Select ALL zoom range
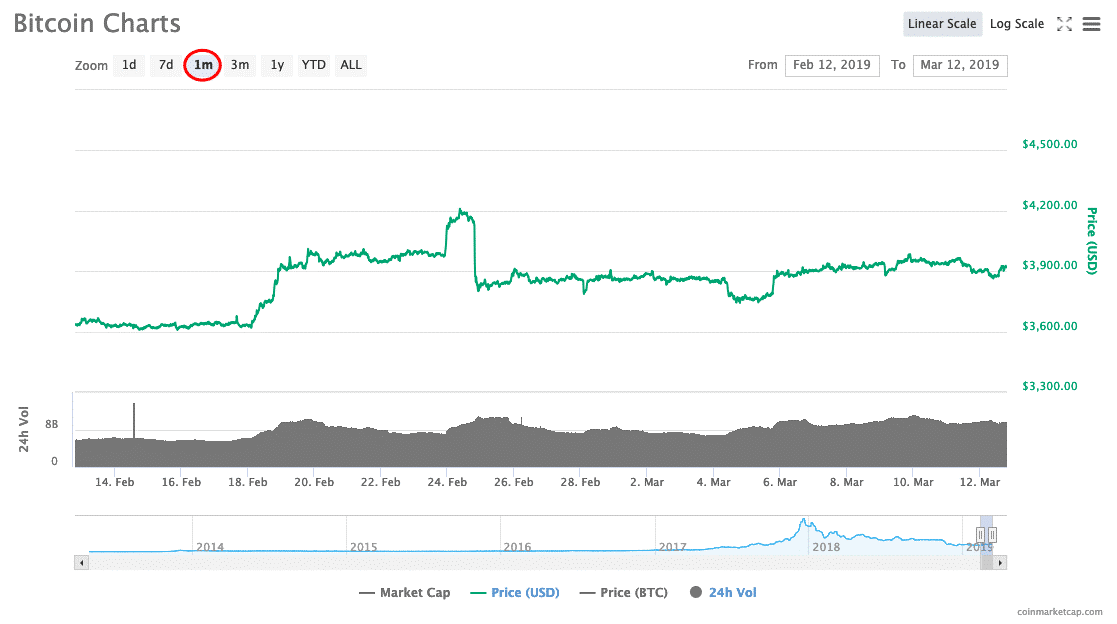This screenshot has width=1117, height=624. tap(350, 65)
